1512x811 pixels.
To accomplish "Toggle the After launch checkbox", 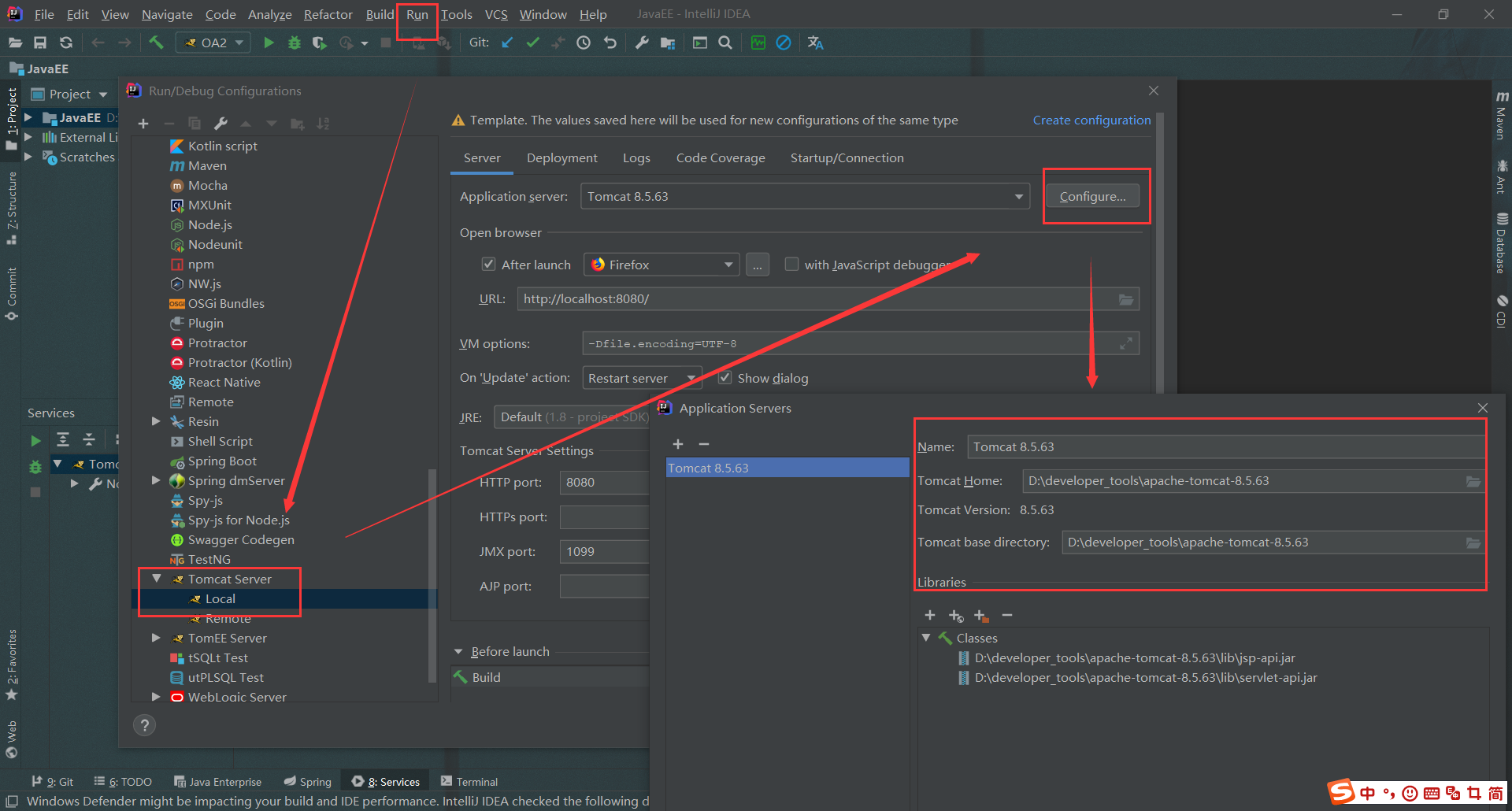I will tap(488, 265).
